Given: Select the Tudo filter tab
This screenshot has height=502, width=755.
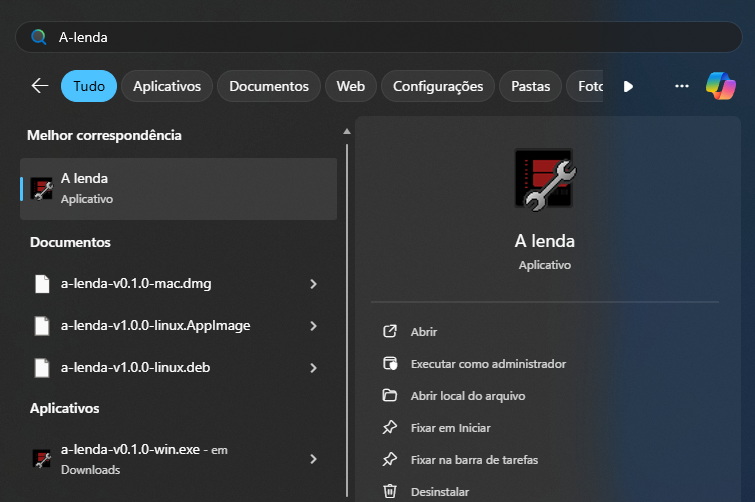Looking at the screenshot, I should click(89, 86).
